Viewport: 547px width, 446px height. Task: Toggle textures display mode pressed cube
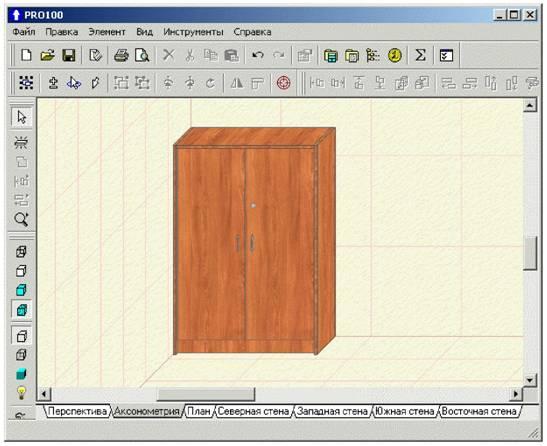pos(22,310)
